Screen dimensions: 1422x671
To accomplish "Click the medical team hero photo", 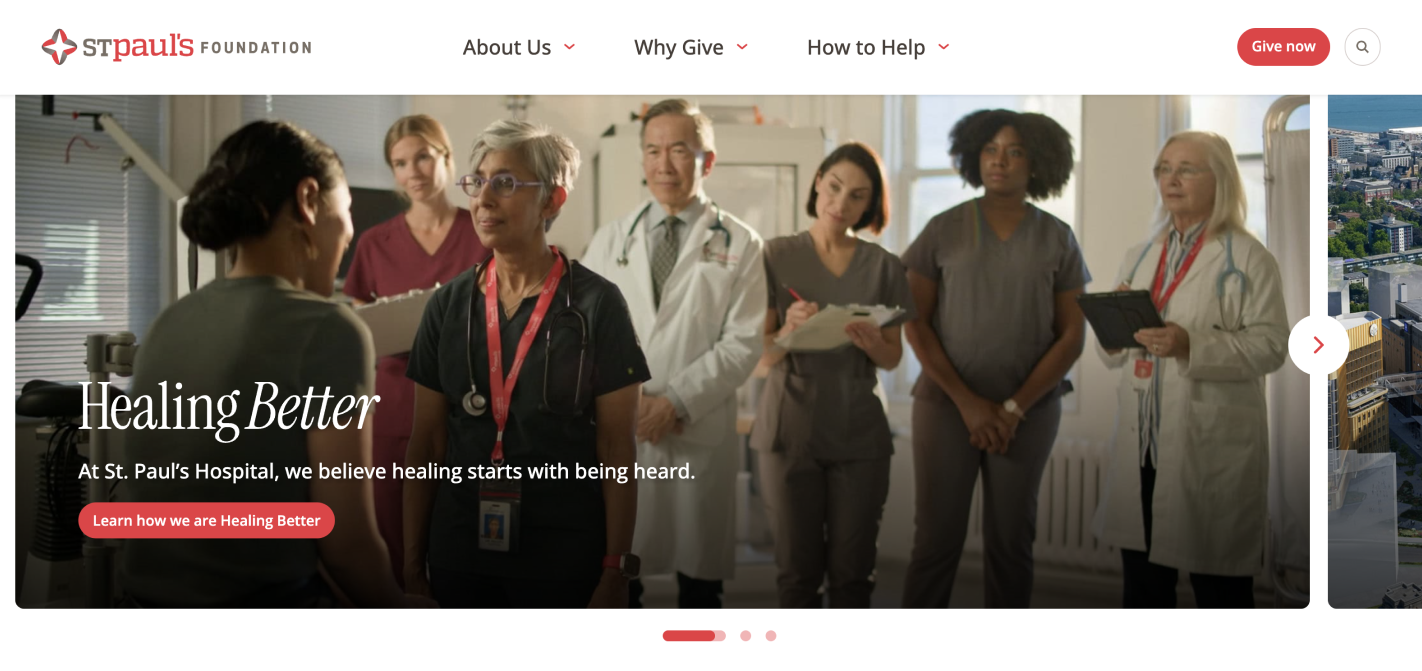I will pos(662,351).
